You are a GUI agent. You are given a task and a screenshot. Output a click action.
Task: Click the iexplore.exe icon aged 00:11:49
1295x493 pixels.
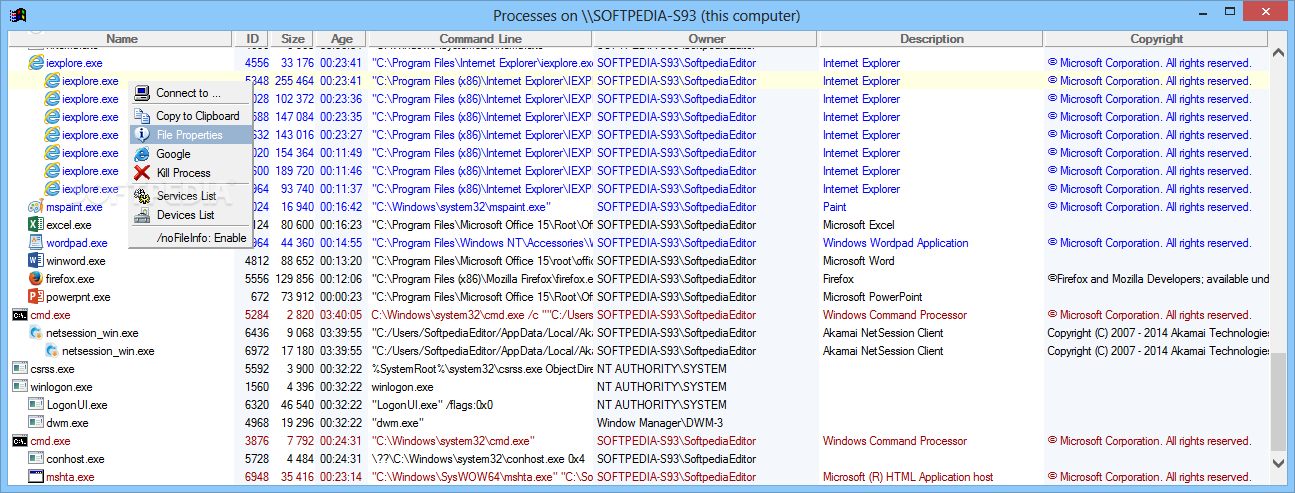click(x=52, y=153)
